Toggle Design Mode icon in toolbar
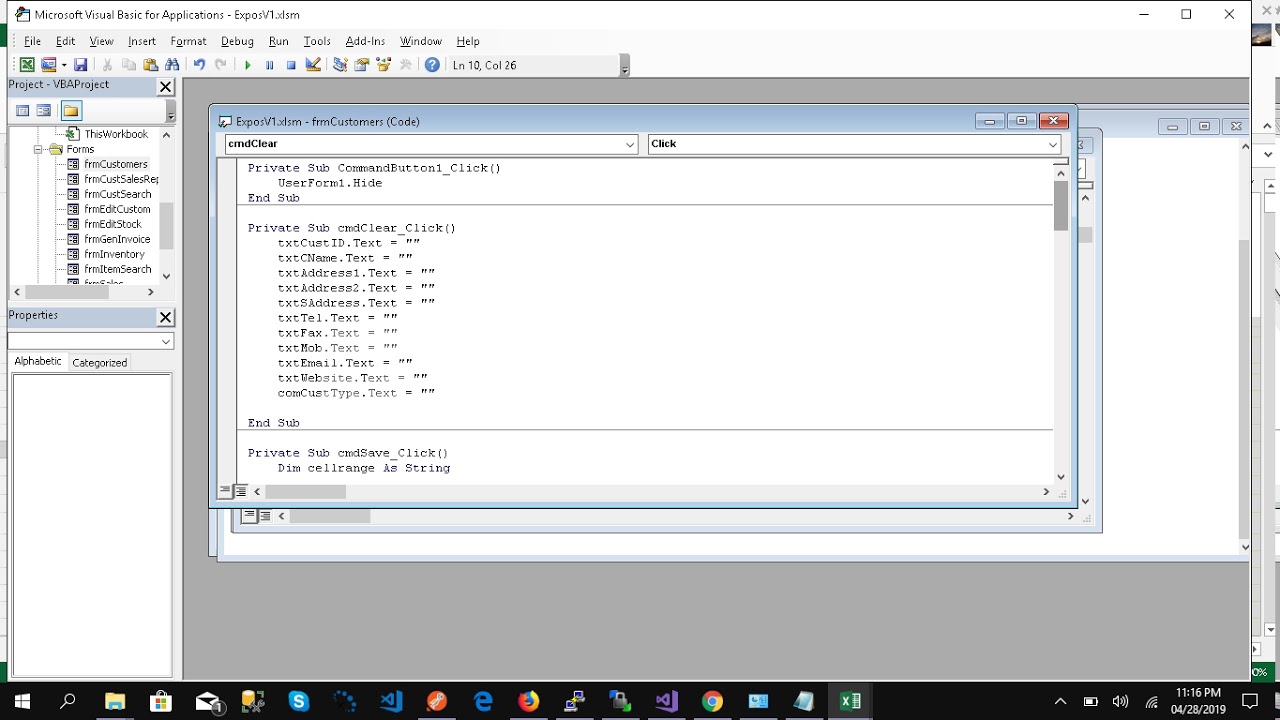The image size is (1280, 720). (313, 65)
